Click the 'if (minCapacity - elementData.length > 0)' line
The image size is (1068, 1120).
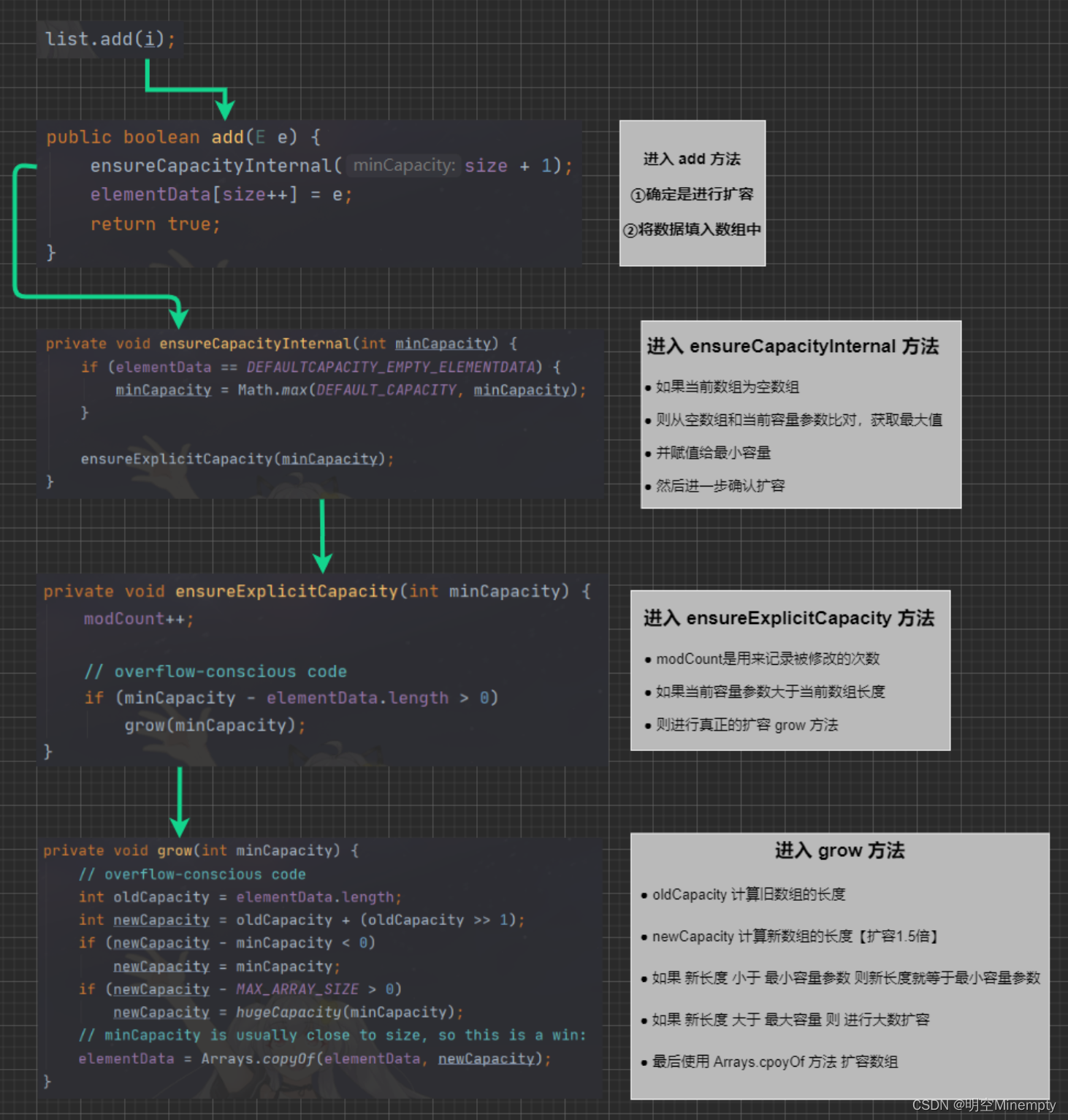[x=291, y=698]
